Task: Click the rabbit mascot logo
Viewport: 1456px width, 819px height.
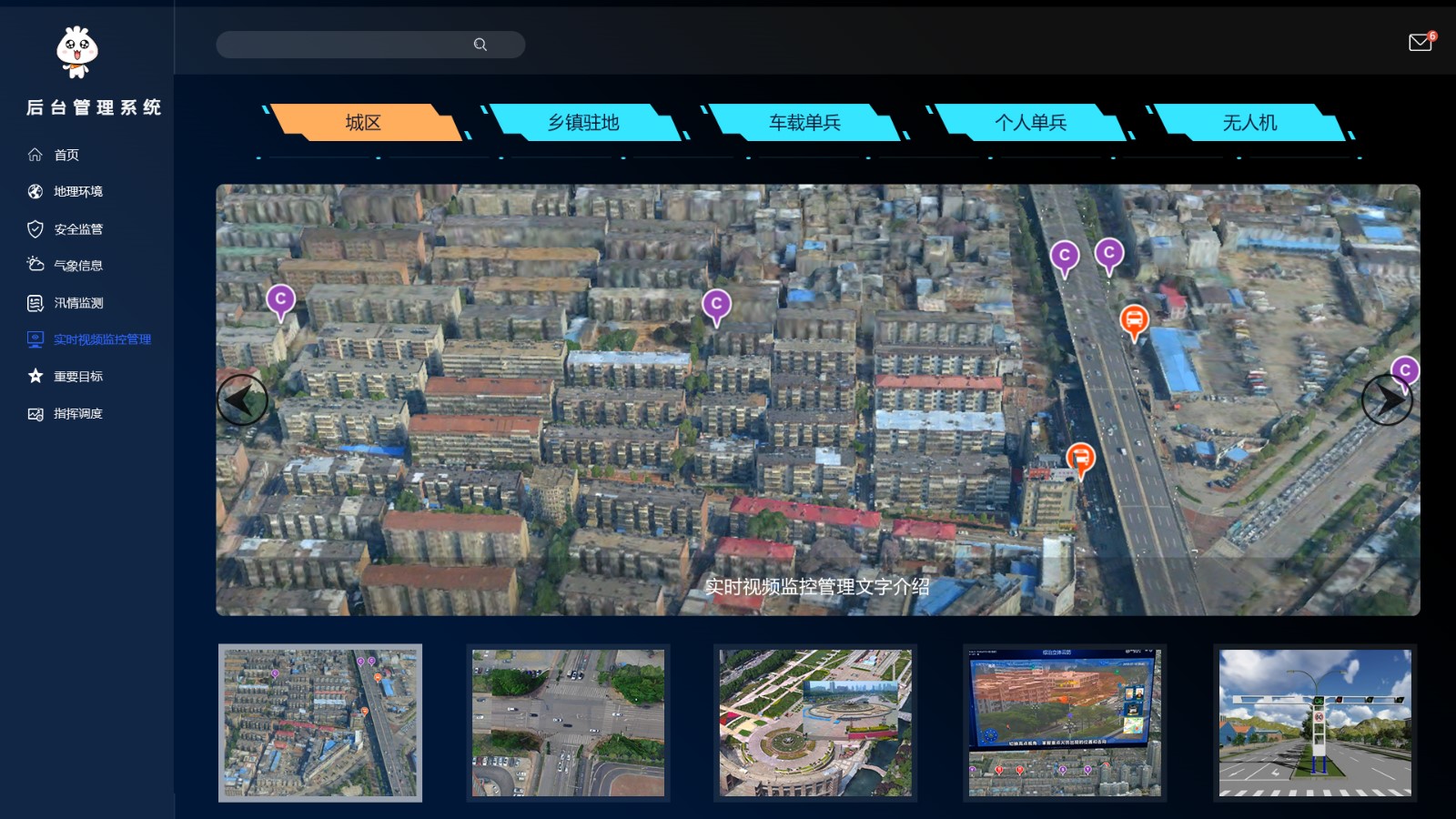Action: point(77,52)
